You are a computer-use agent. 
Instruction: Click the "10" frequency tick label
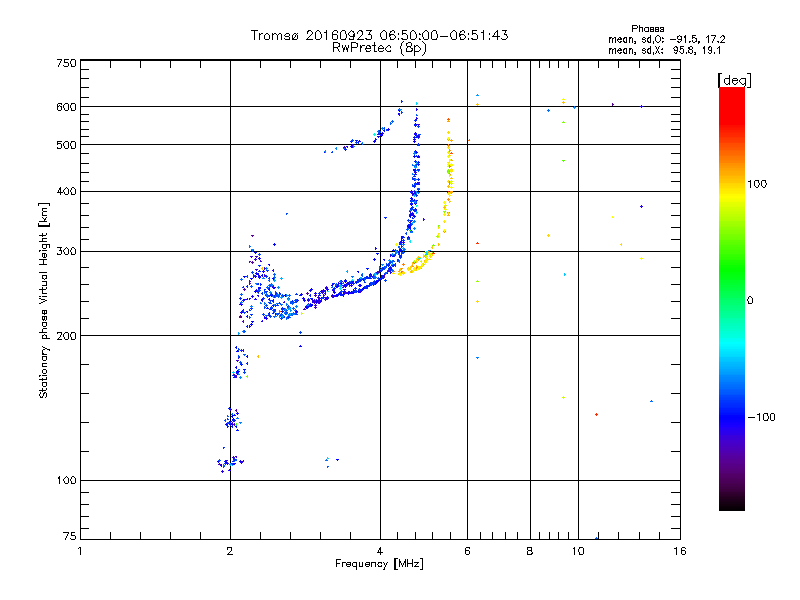(578, 551)
